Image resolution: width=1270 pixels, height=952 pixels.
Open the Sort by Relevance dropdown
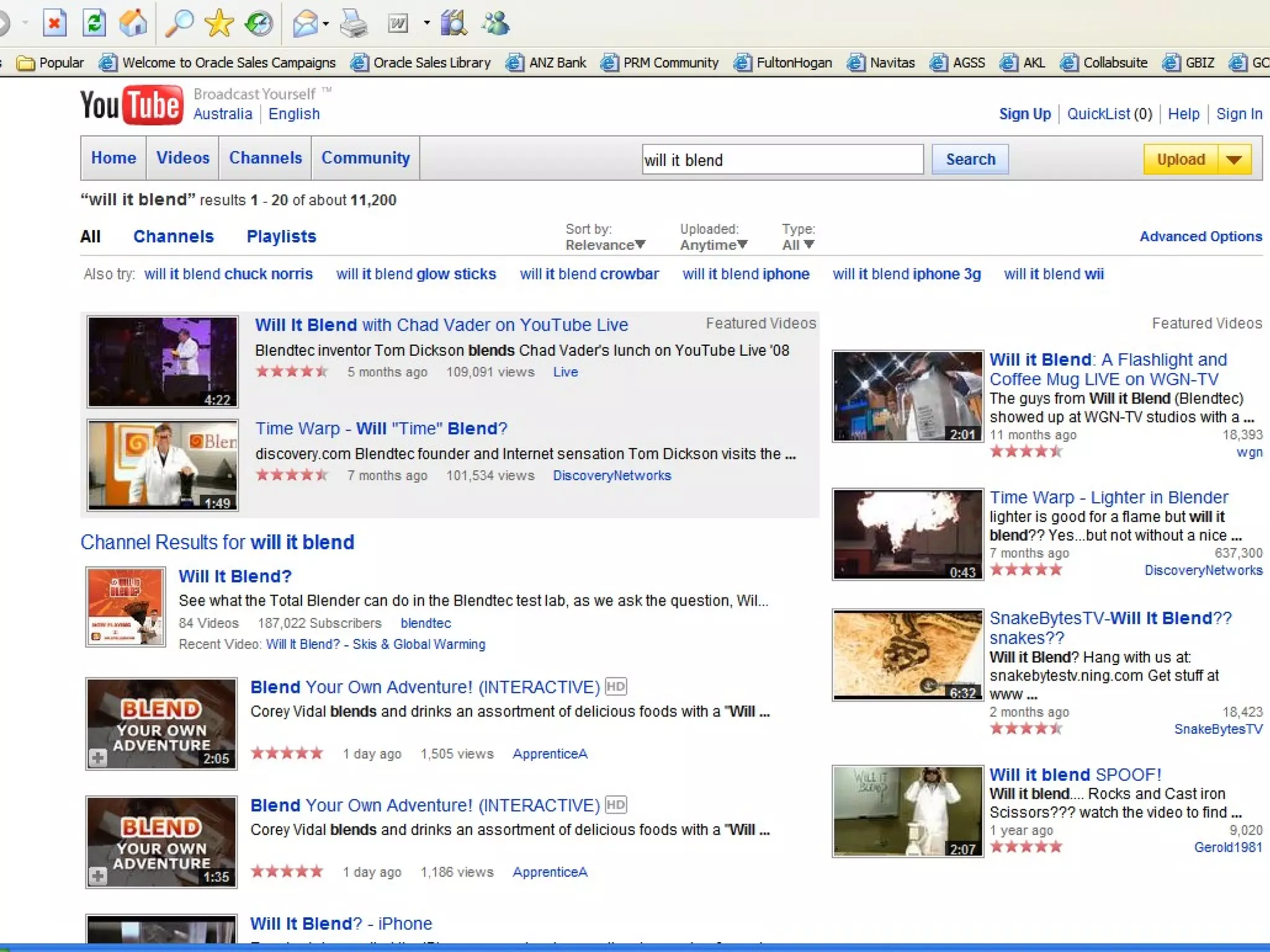[605, 245]
